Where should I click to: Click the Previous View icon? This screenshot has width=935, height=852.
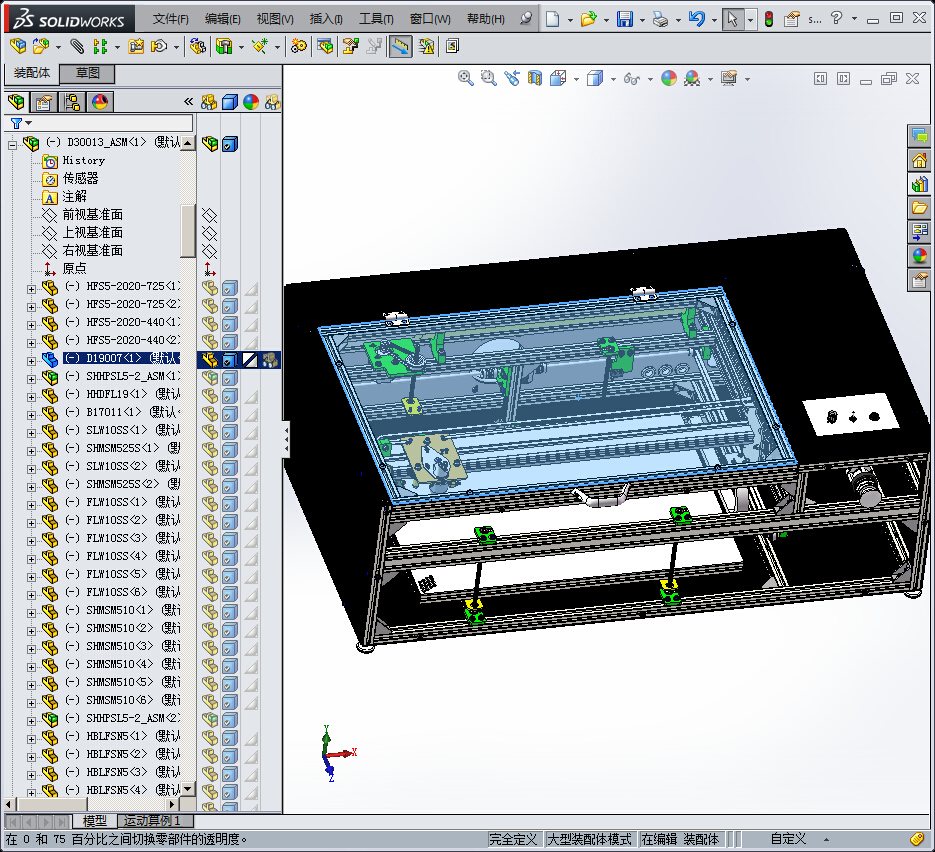pyautogui.click(x=512, y=78)
